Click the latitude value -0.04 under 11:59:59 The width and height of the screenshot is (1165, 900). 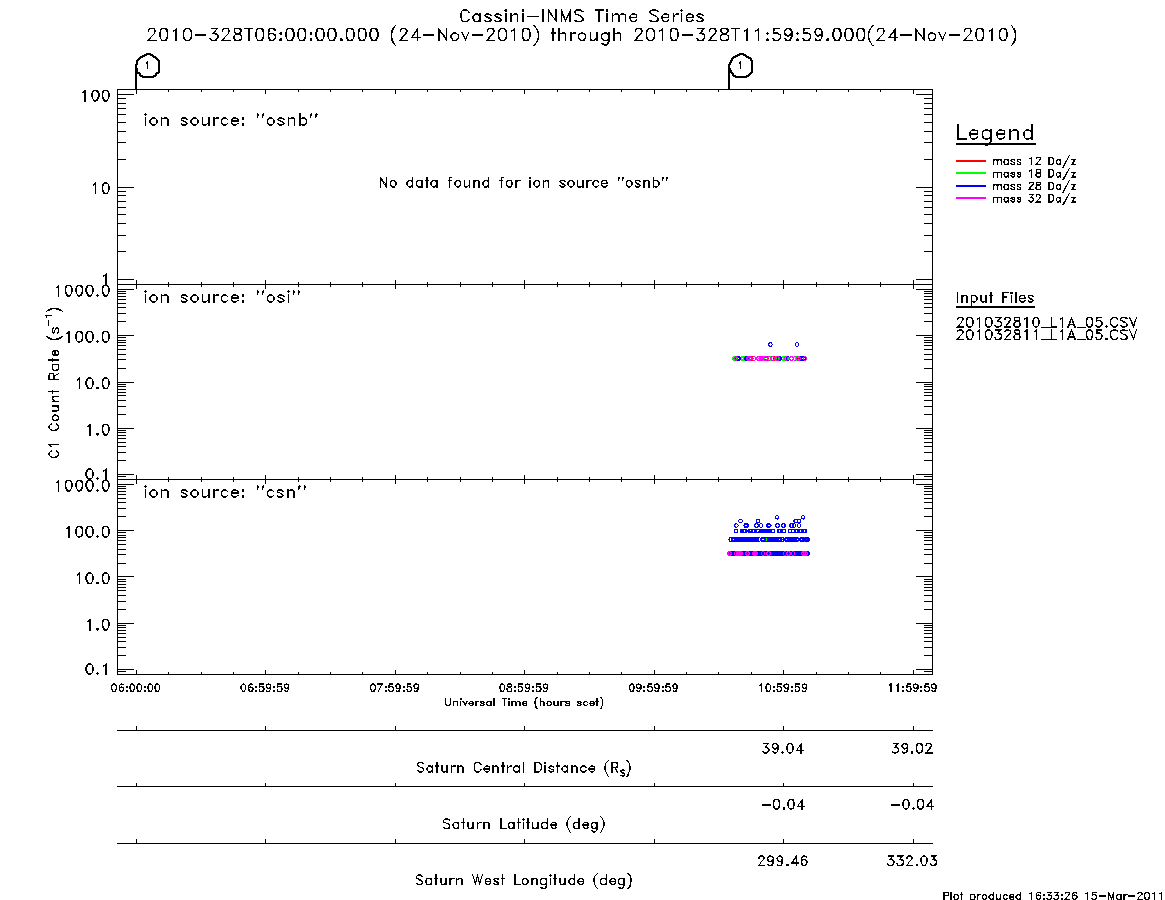[x=912, y=805]
